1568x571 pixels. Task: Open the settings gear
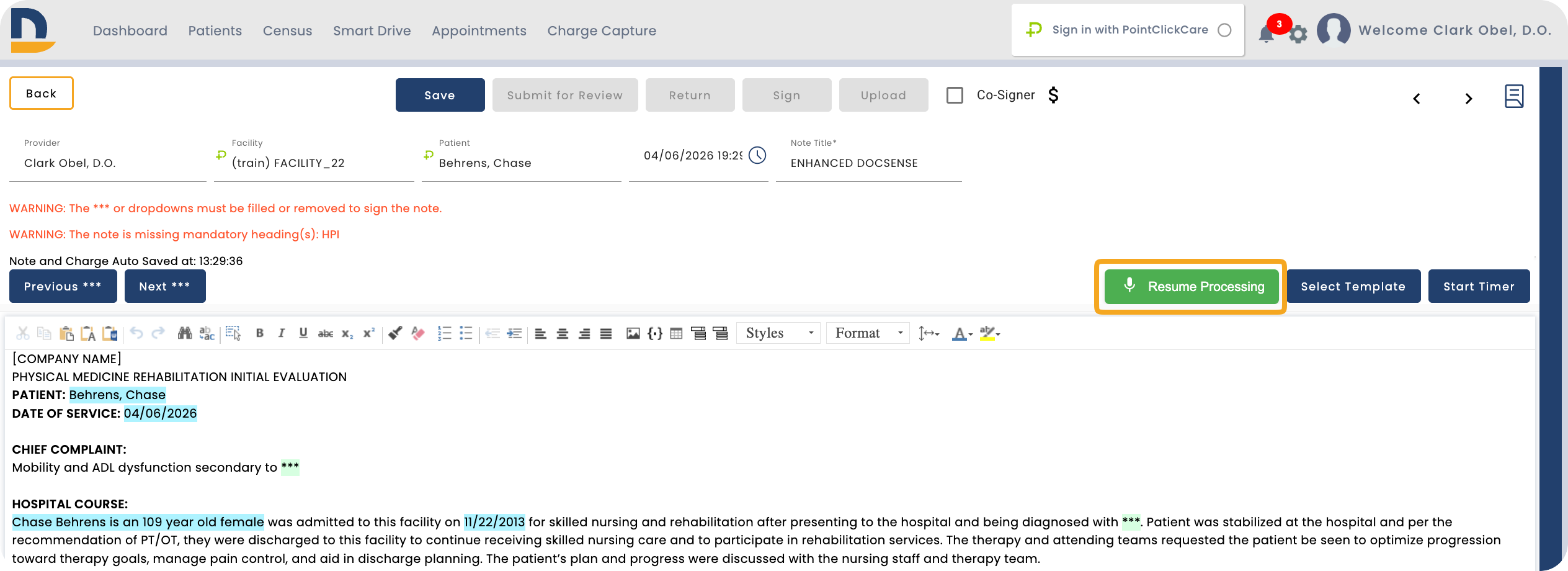click(x=1298, y=34)
